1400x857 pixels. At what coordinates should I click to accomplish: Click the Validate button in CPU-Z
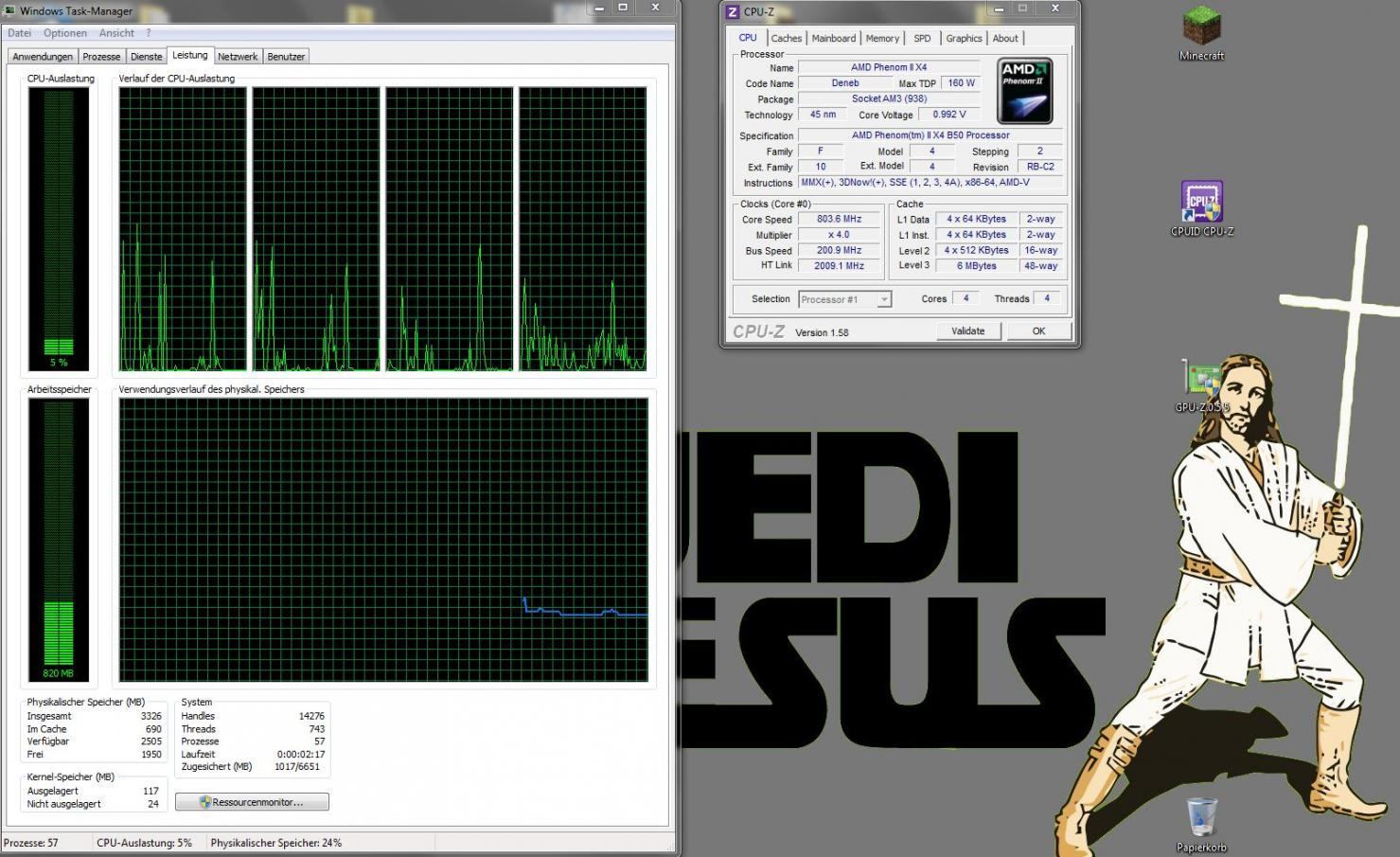(967, 331)
